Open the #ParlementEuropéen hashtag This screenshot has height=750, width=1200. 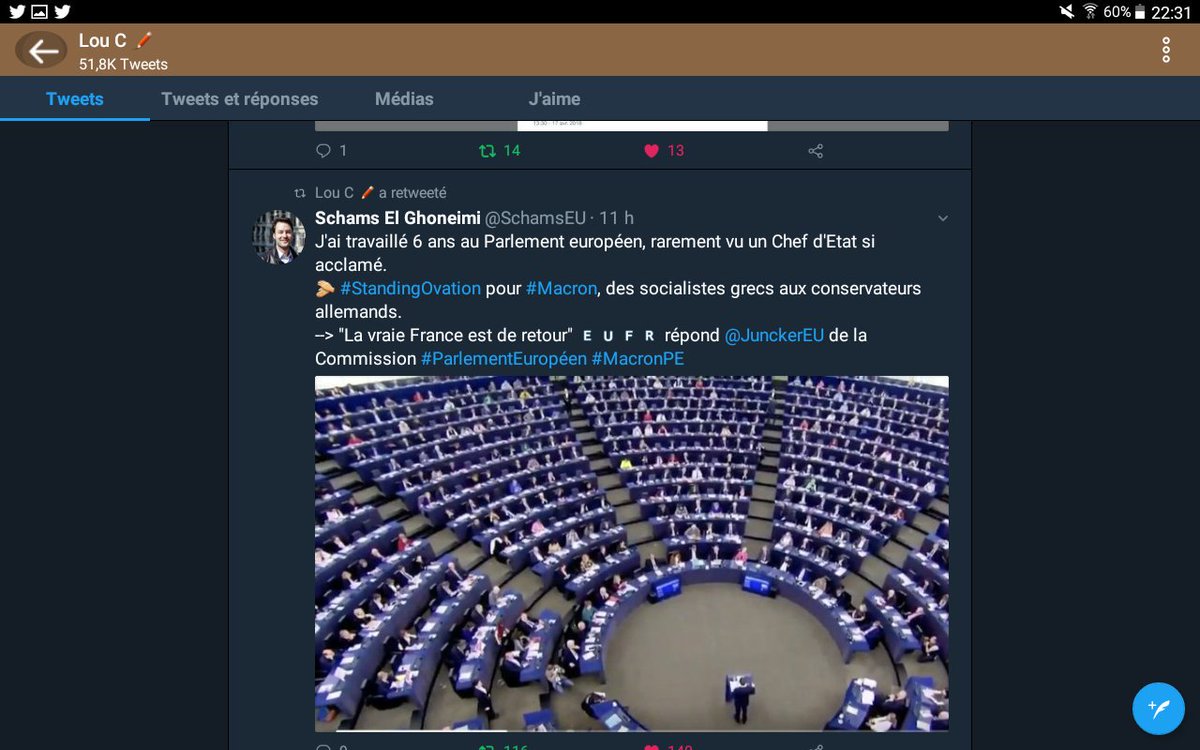(504, 358)
